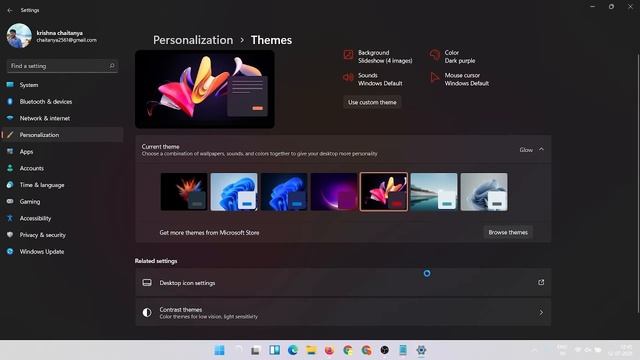The image size is (640, 360).
Task: Click the Use custom theme button
Action: 372,102
